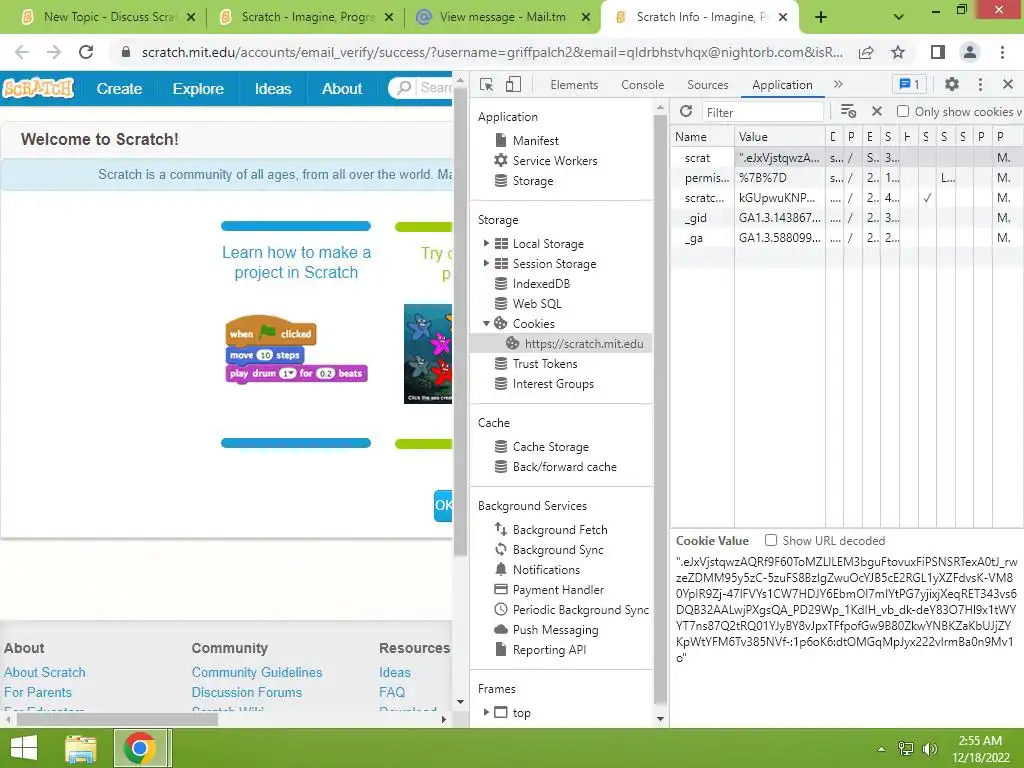This screenshot has width=1024, height=768.
Task: Delete selected cookie X icon
Action: click(x=876, y=112)
